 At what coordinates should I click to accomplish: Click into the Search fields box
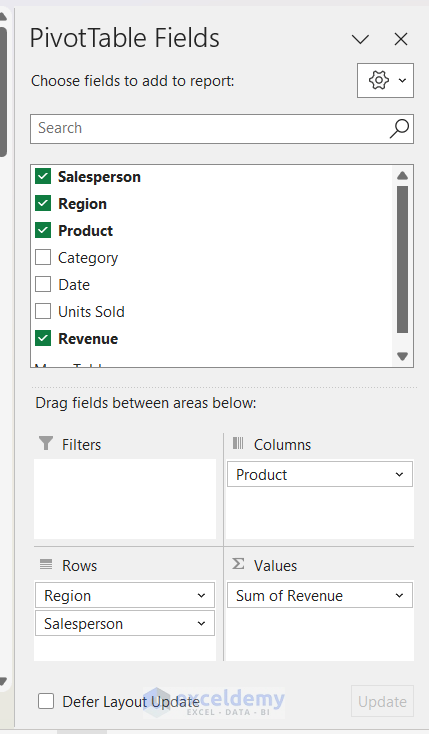[x=222, y=129]
